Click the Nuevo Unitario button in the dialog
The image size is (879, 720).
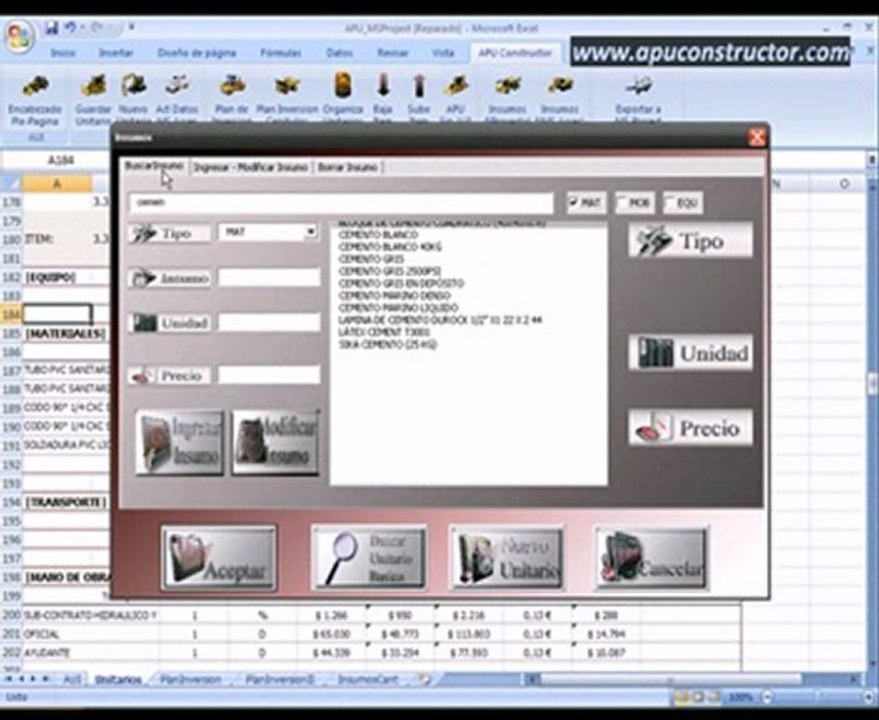pos(507,558)
